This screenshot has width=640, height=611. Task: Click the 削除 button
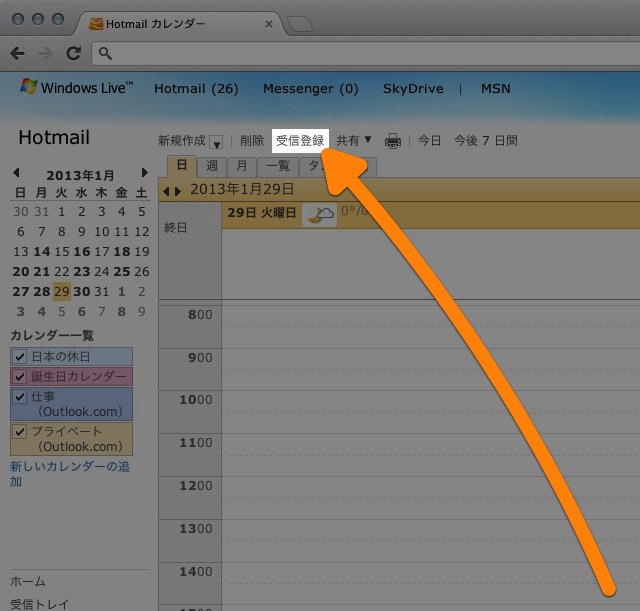click(x=252, y=140)
